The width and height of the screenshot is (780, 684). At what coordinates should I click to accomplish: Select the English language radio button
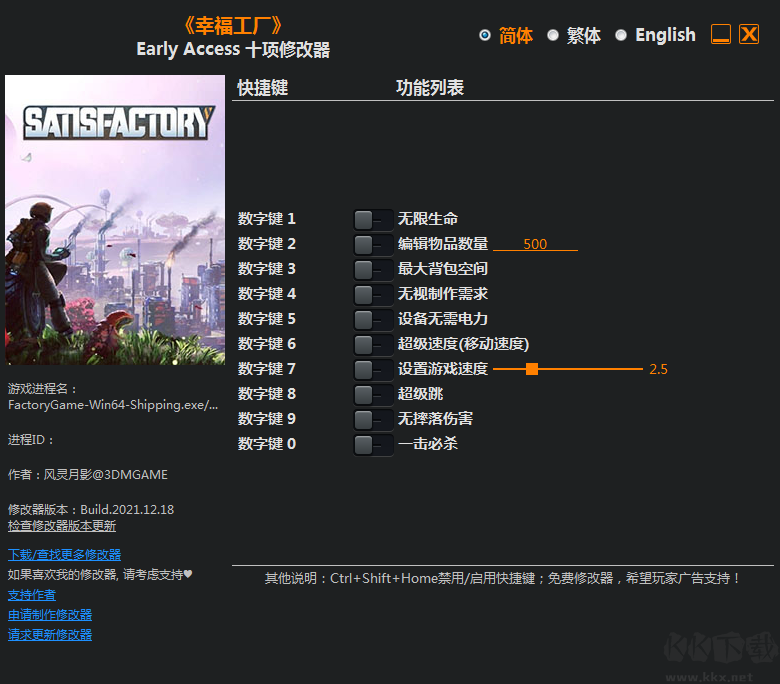click(x=621, y=35)
